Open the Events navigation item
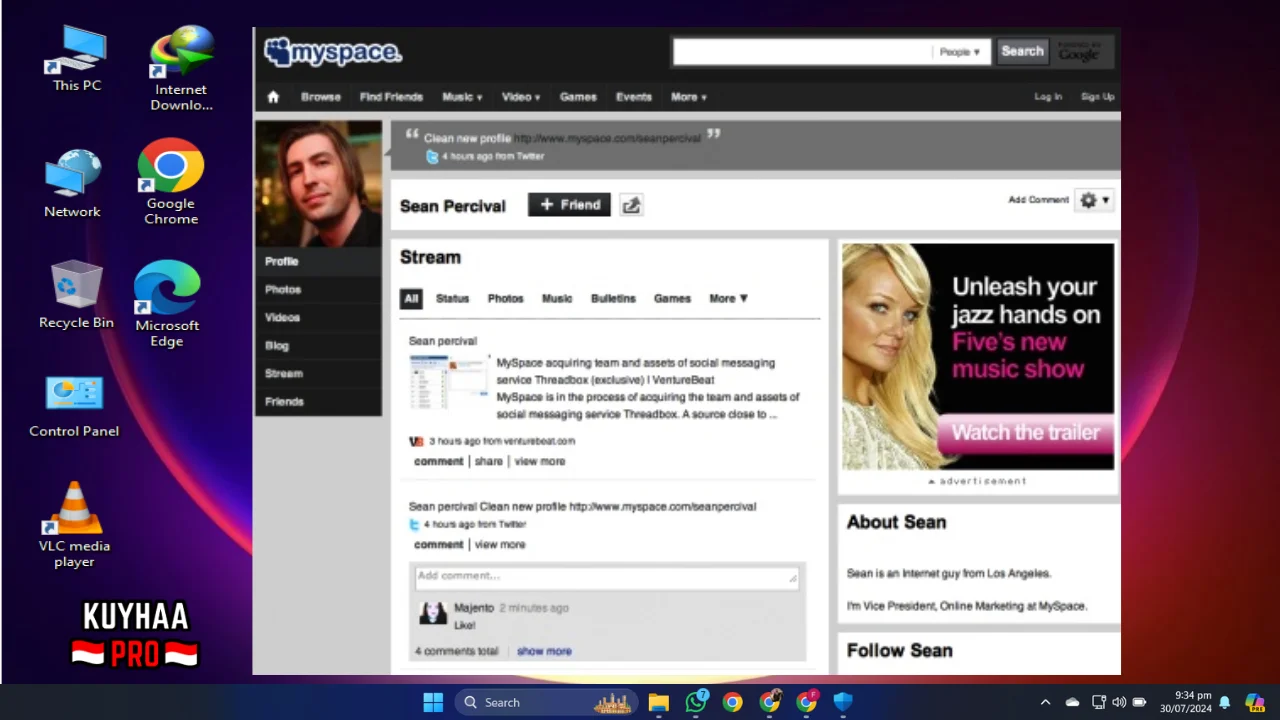Screen dimensions: 1280x720 [634, 97]
